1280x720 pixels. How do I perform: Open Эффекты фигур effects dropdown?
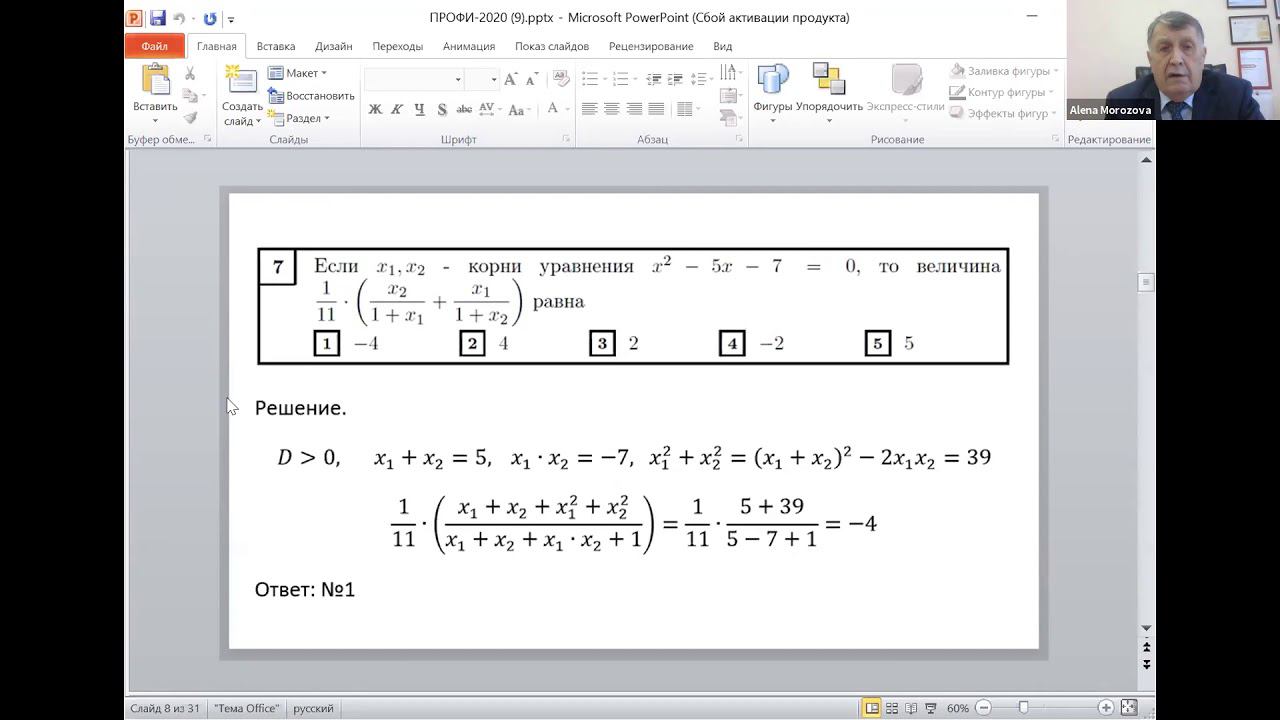(x=1003, y=113)
